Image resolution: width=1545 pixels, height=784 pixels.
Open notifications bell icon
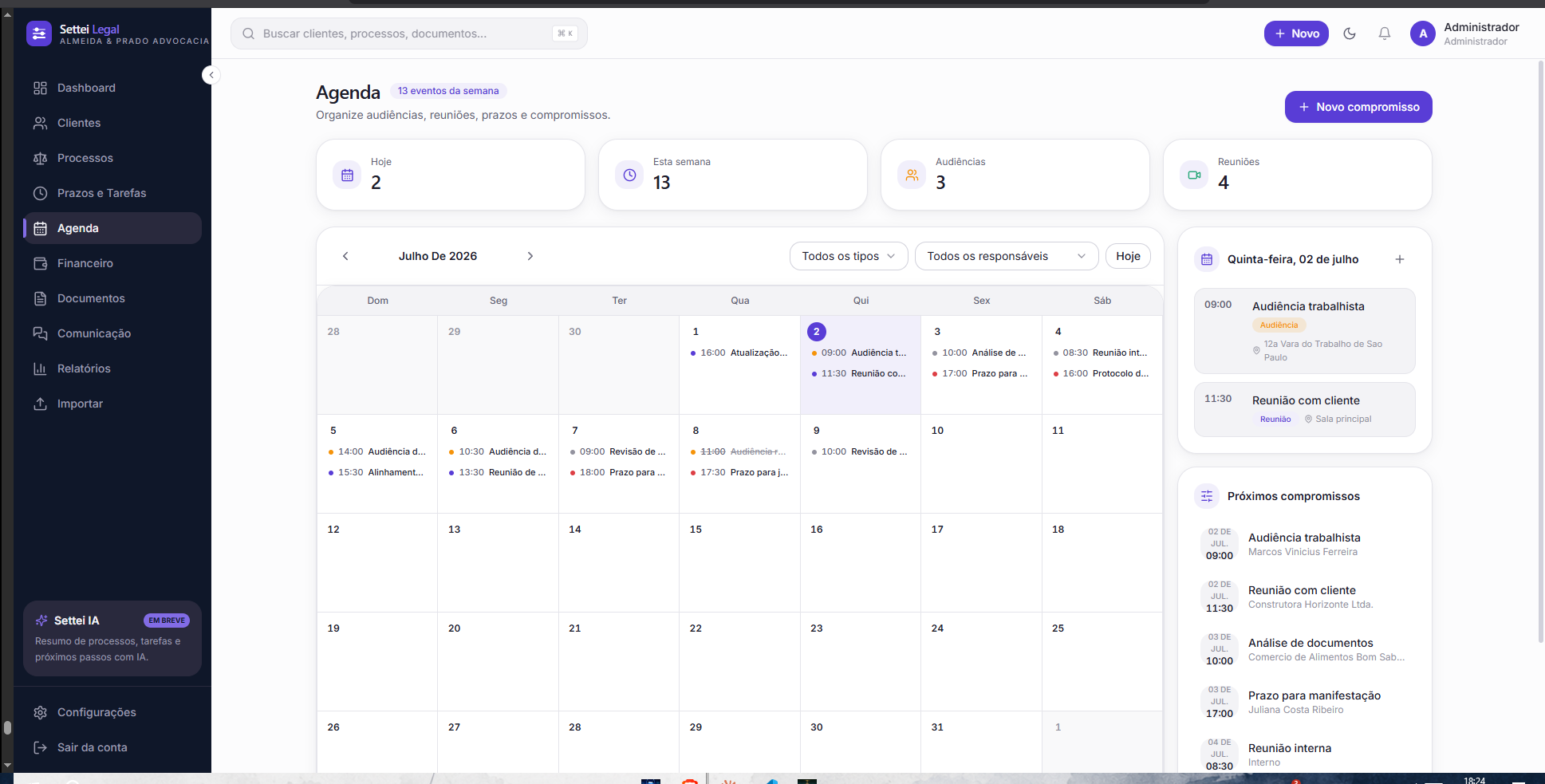1385,33
